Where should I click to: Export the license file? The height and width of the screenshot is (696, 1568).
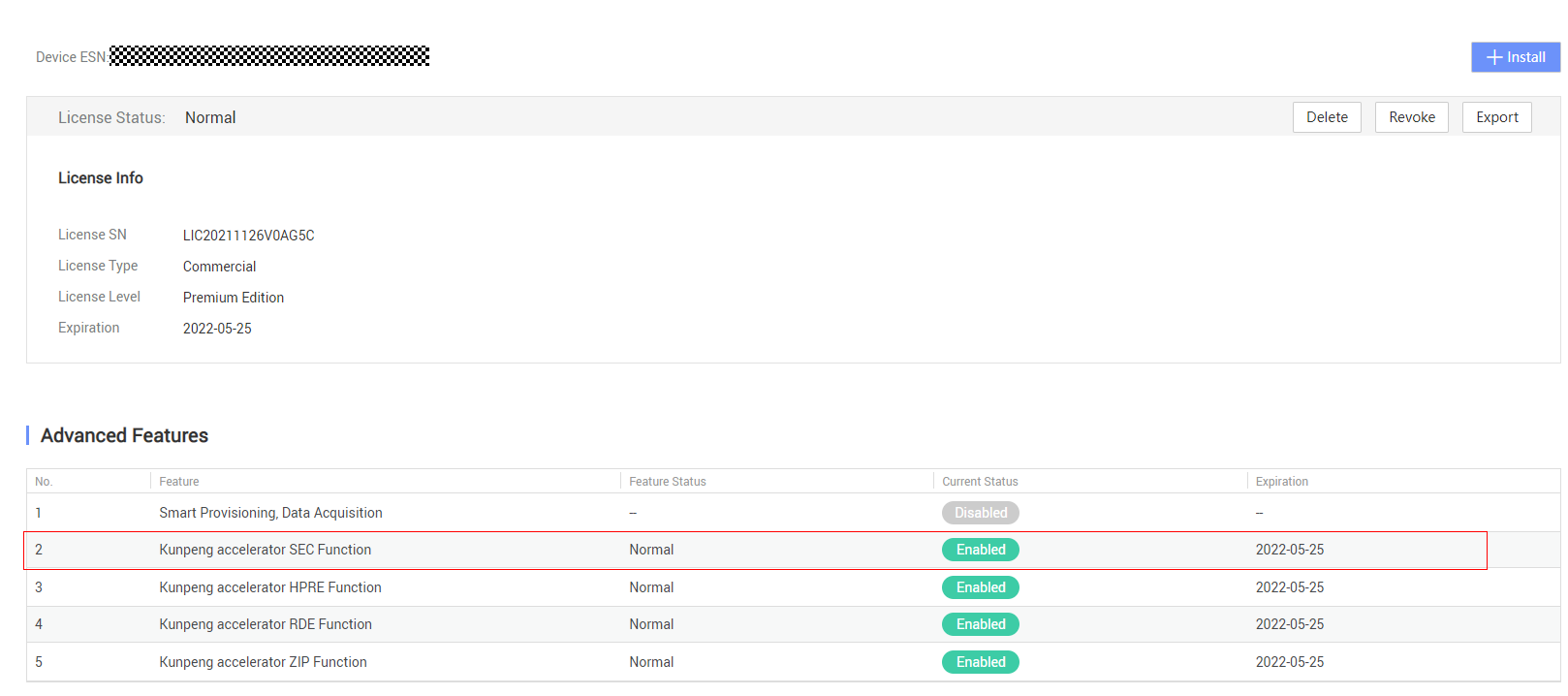1497,117
